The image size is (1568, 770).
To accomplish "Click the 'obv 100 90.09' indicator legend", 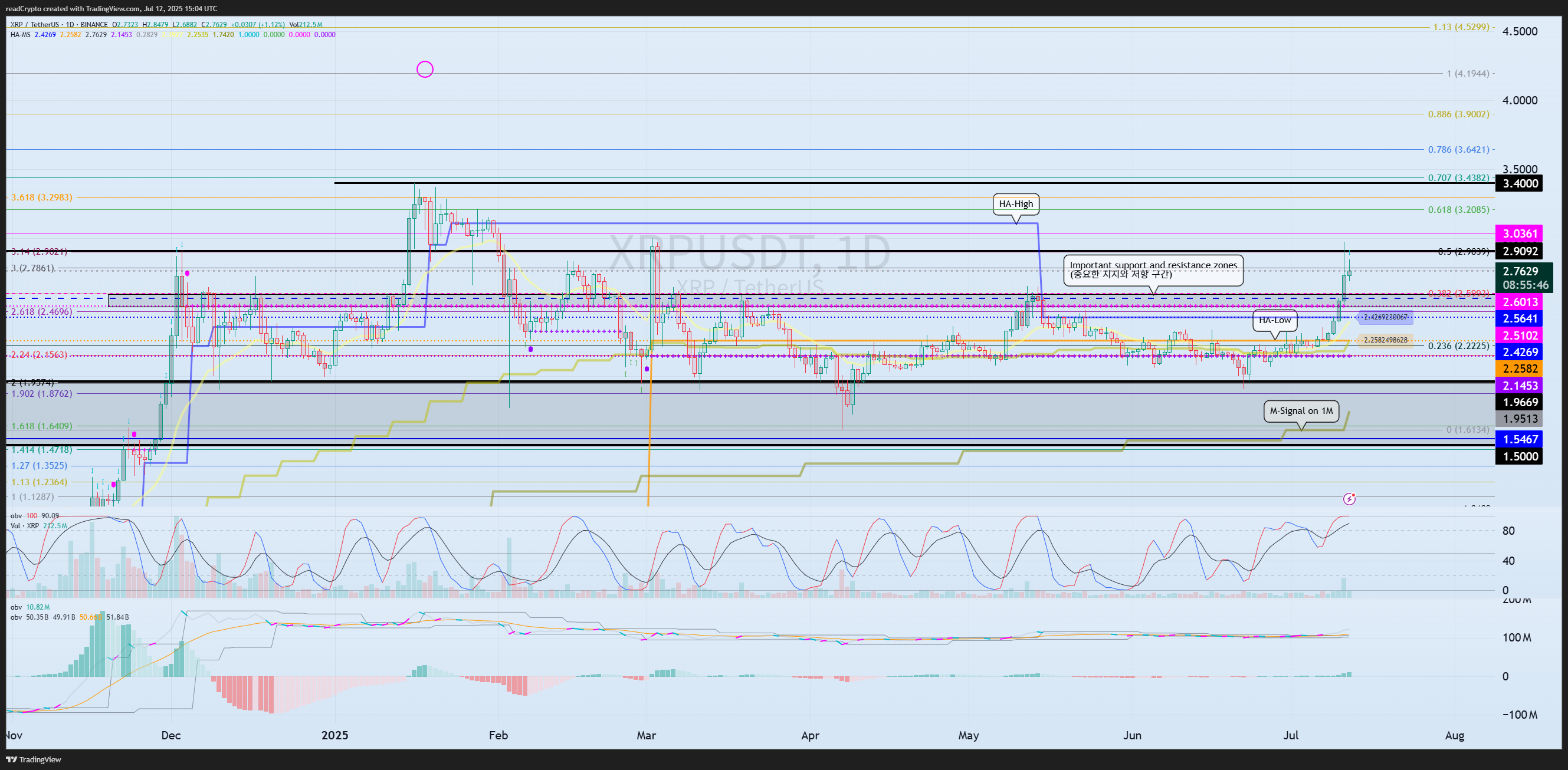I will coord(35,516).
